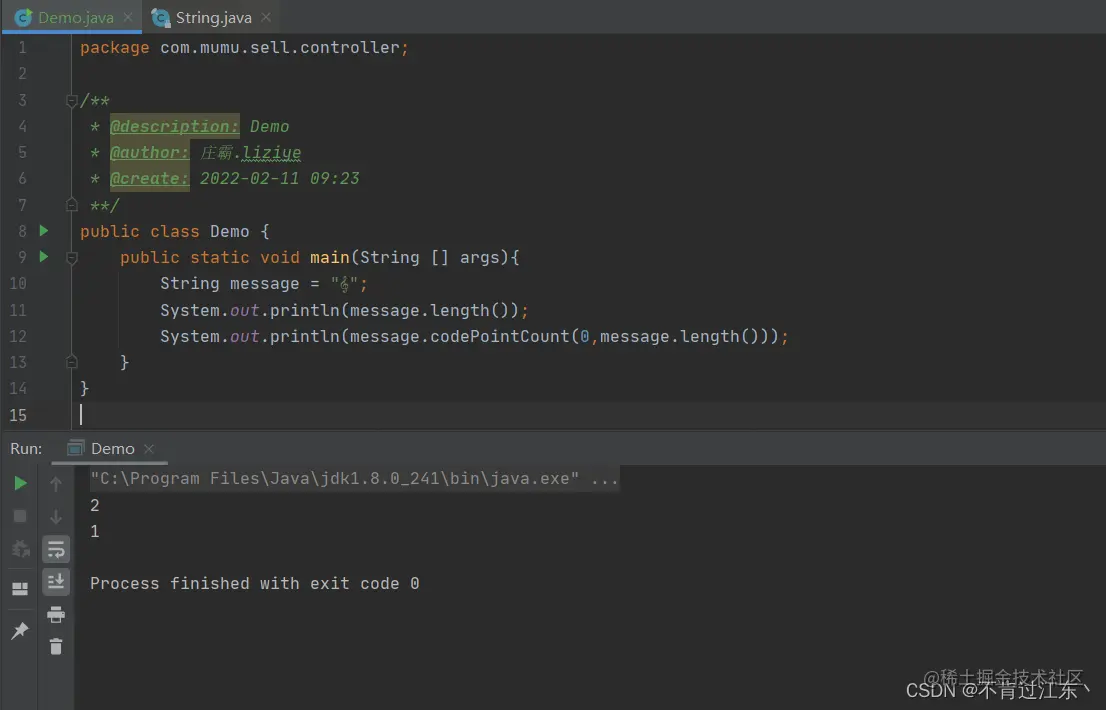Image resolution: width=1106 pixels, height=710 pixels.
Task: Close the String.java editor tab
Action: point(266,17)
